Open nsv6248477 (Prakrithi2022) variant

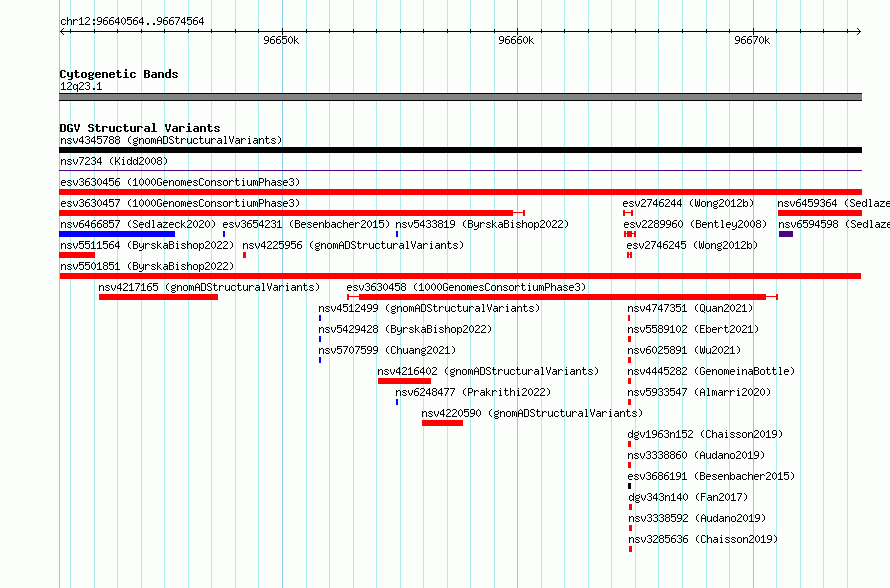tap(473, 392)
